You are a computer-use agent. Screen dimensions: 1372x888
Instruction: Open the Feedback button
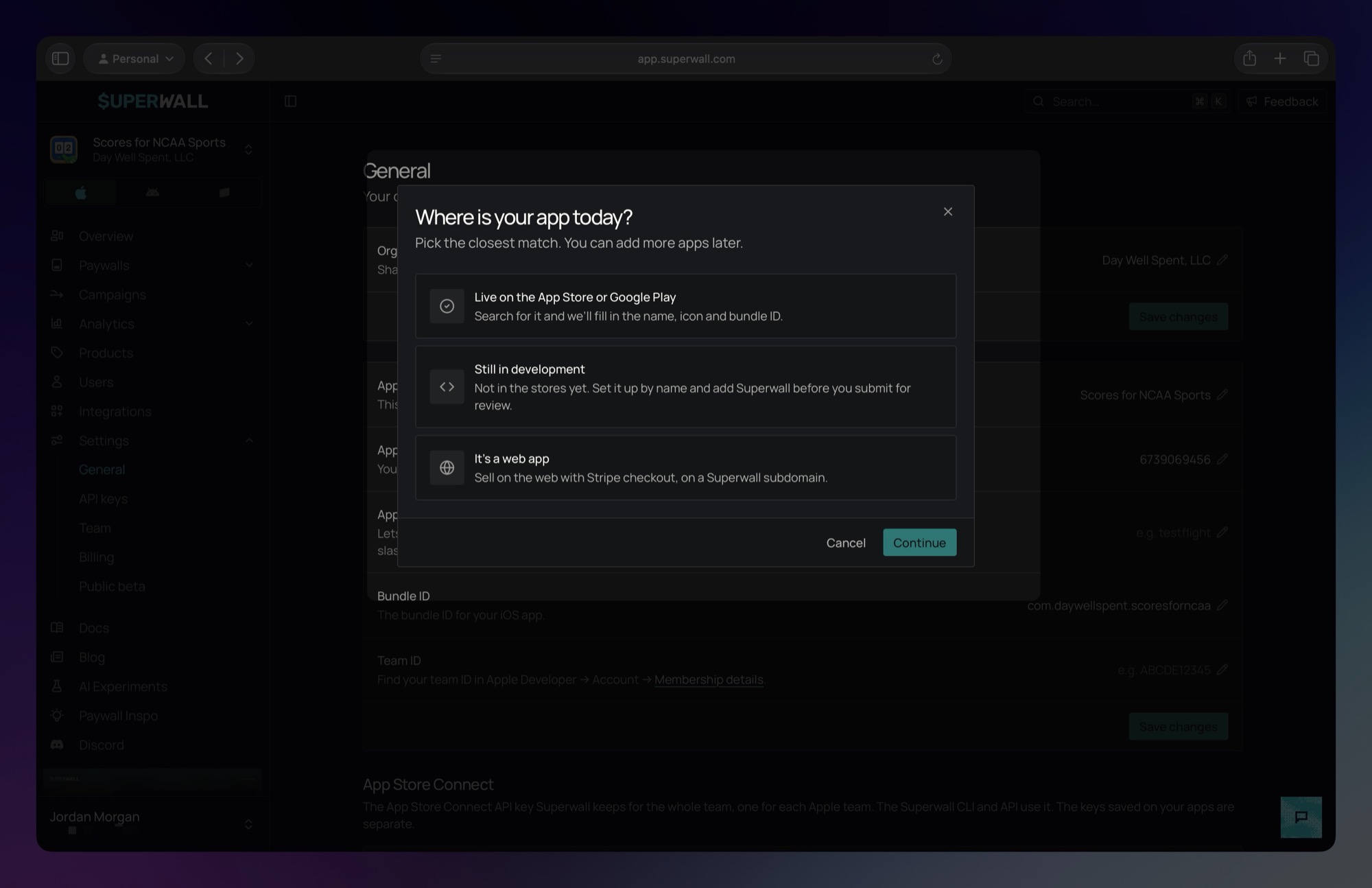tap(1282, 102)
